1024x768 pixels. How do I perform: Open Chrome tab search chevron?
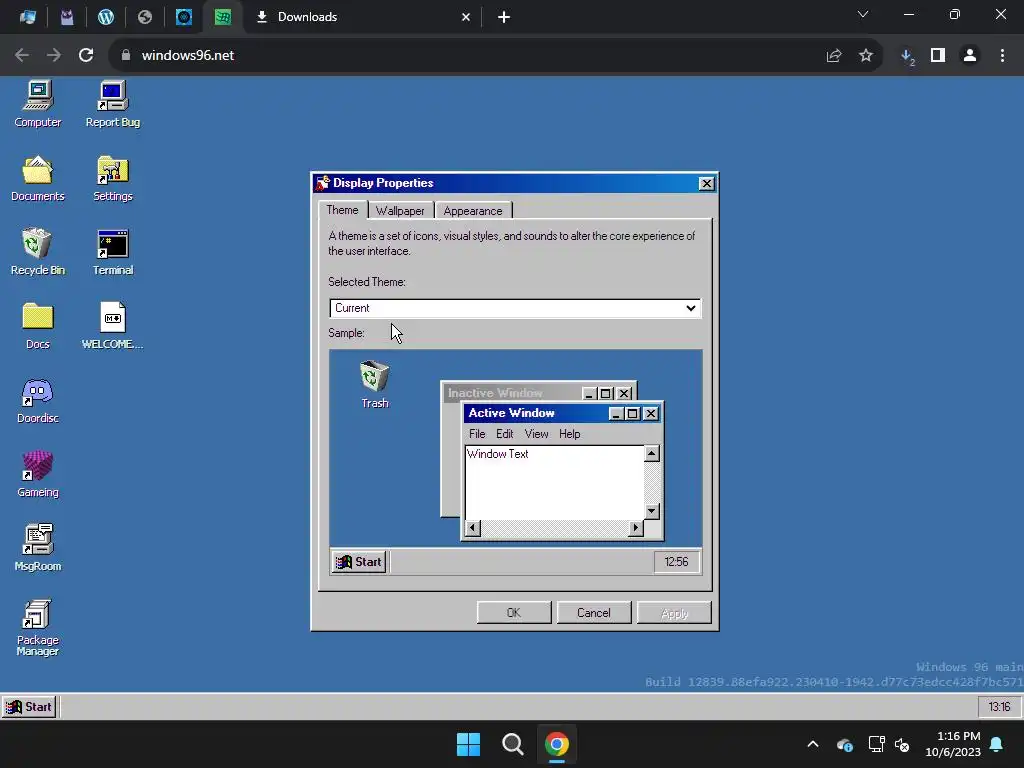click(x=863, y=14)
